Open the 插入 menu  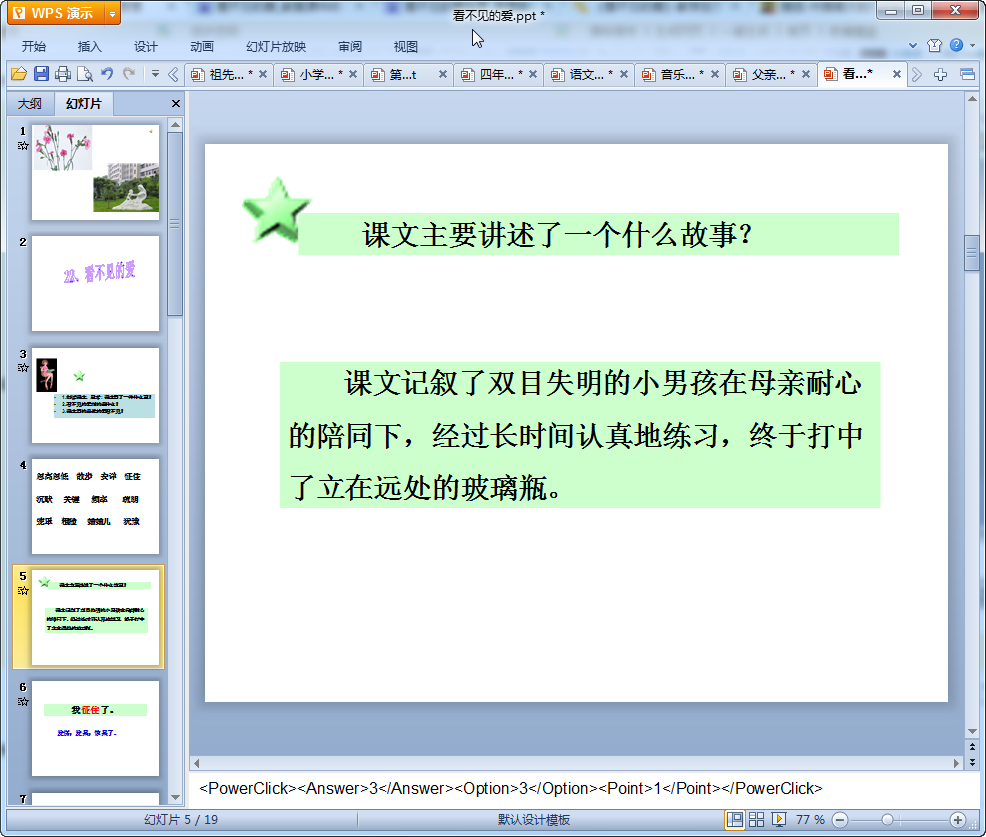tap(90, 46)
